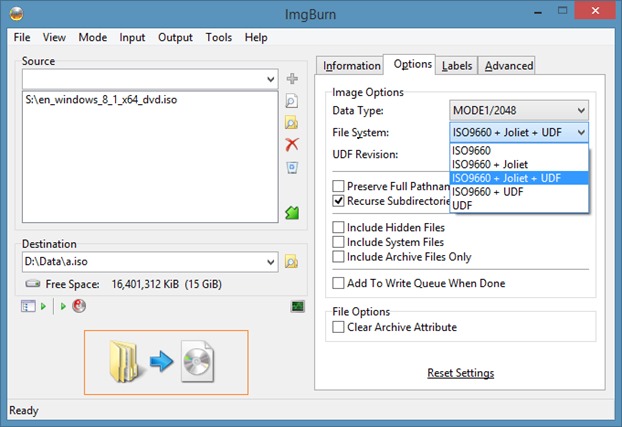Click the 16,401,312 KiB free space value

pyautogui.click(x=145, y=284)
